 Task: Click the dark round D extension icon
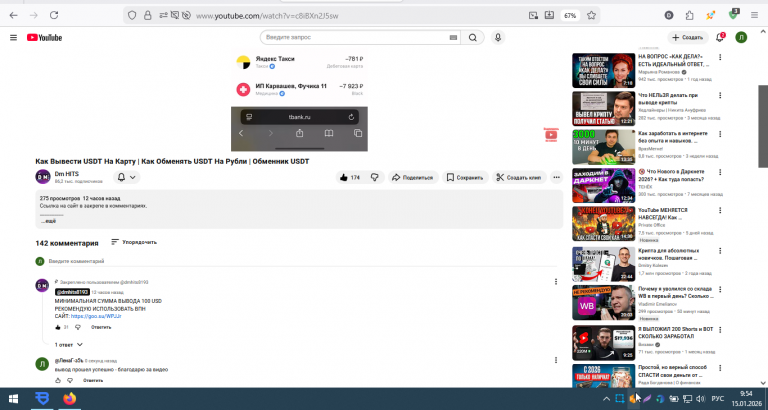coord(669,16)
